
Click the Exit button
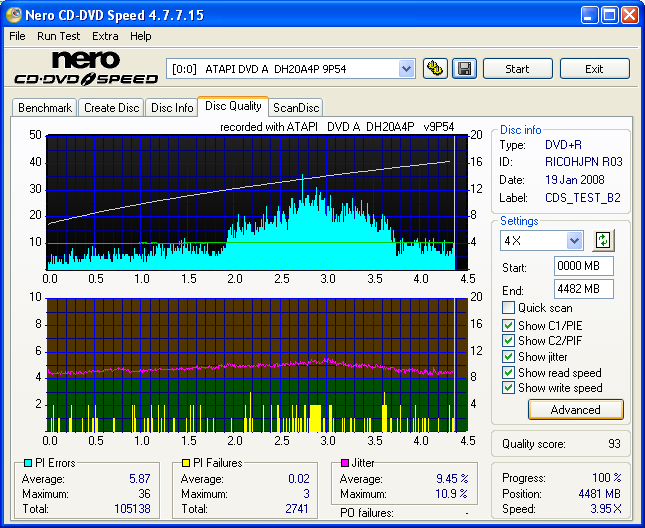[x=594, y=69]
